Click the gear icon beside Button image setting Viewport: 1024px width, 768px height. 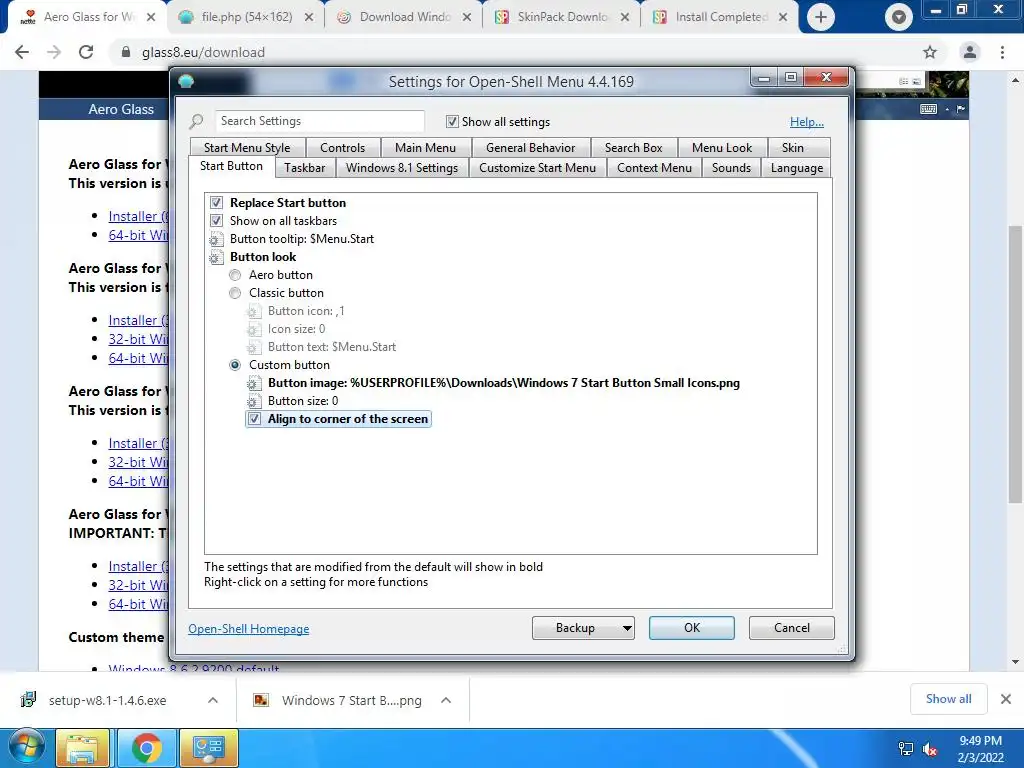254,383
